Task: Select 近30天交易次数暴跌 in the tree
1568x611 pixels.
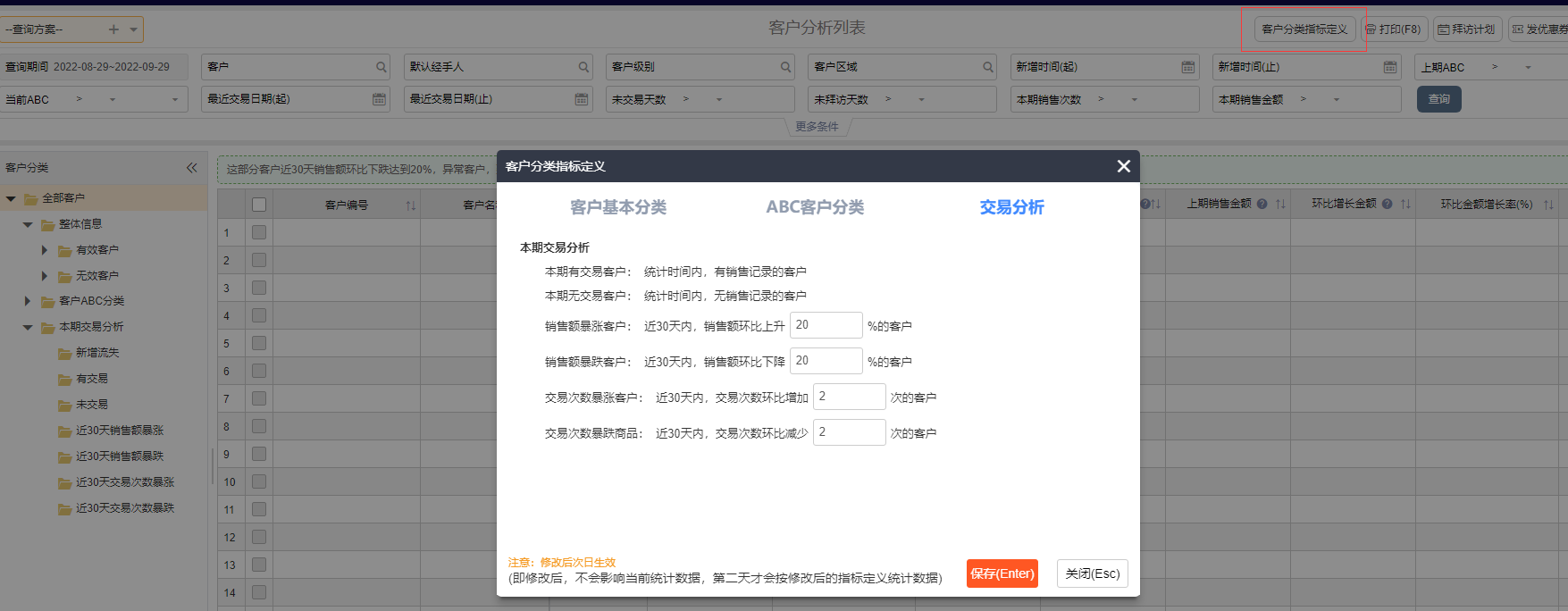Action: 125,508
